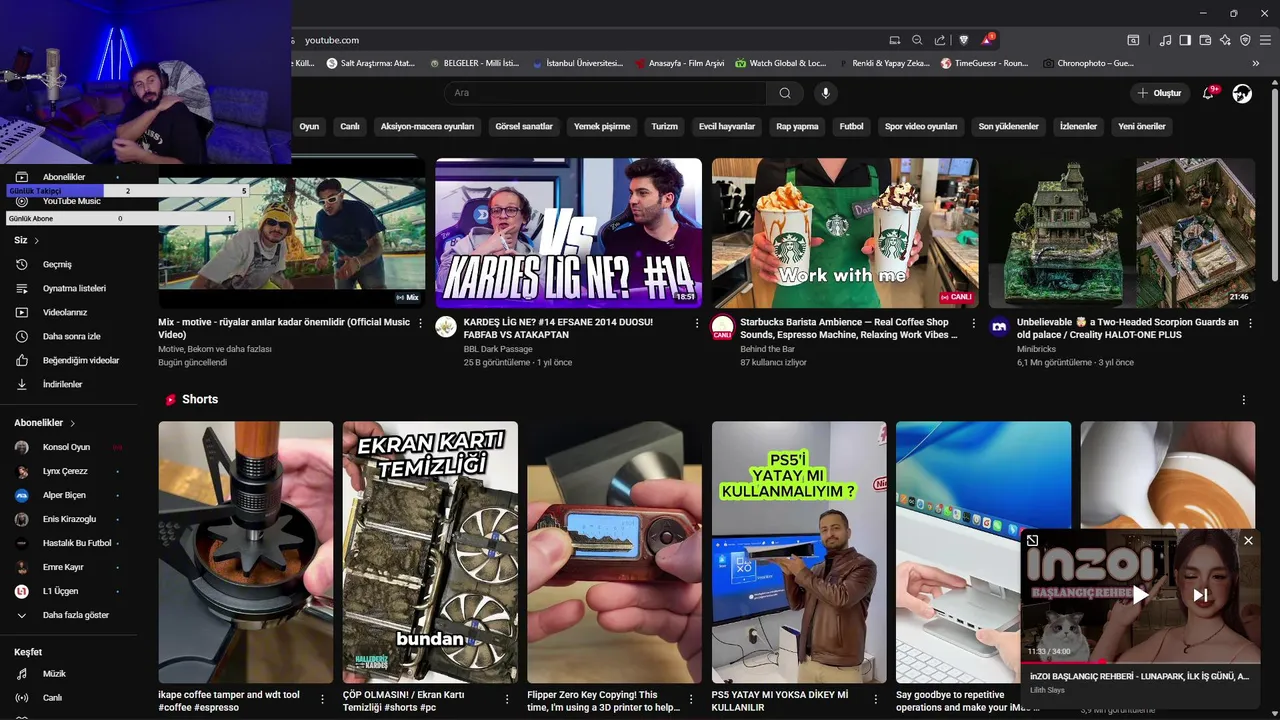Open options menu for KARDEŞ LİG NE? video
The height and width of the screenshot is (720, 1280).
[x=697, y=323]
